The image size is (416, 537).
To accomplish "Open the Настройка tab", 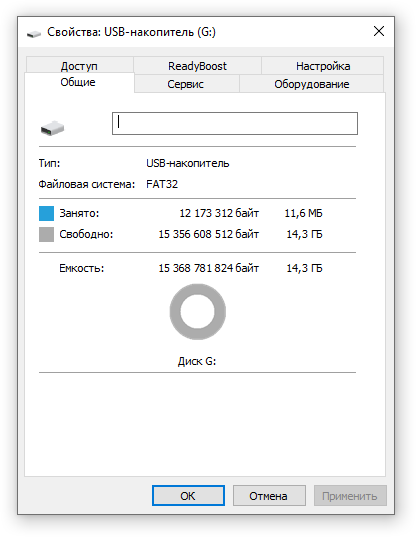I will (x=323, y=66).
